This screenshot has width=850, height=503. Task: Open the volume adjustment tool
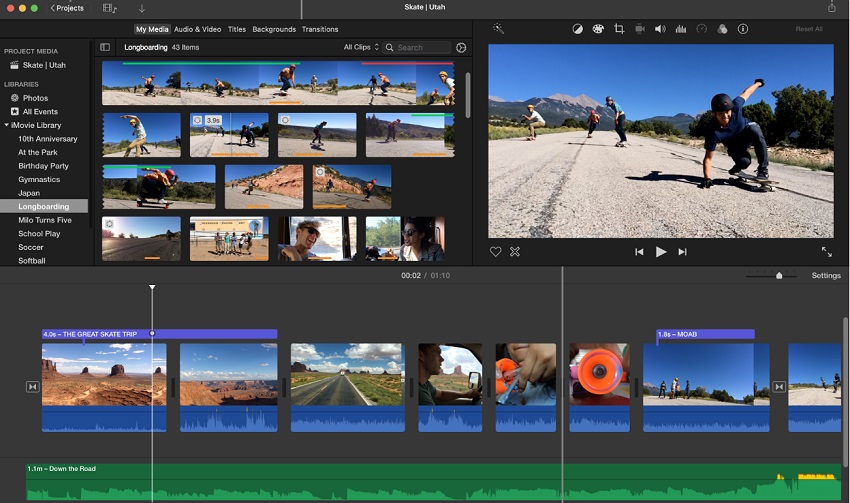coord(660,29)
